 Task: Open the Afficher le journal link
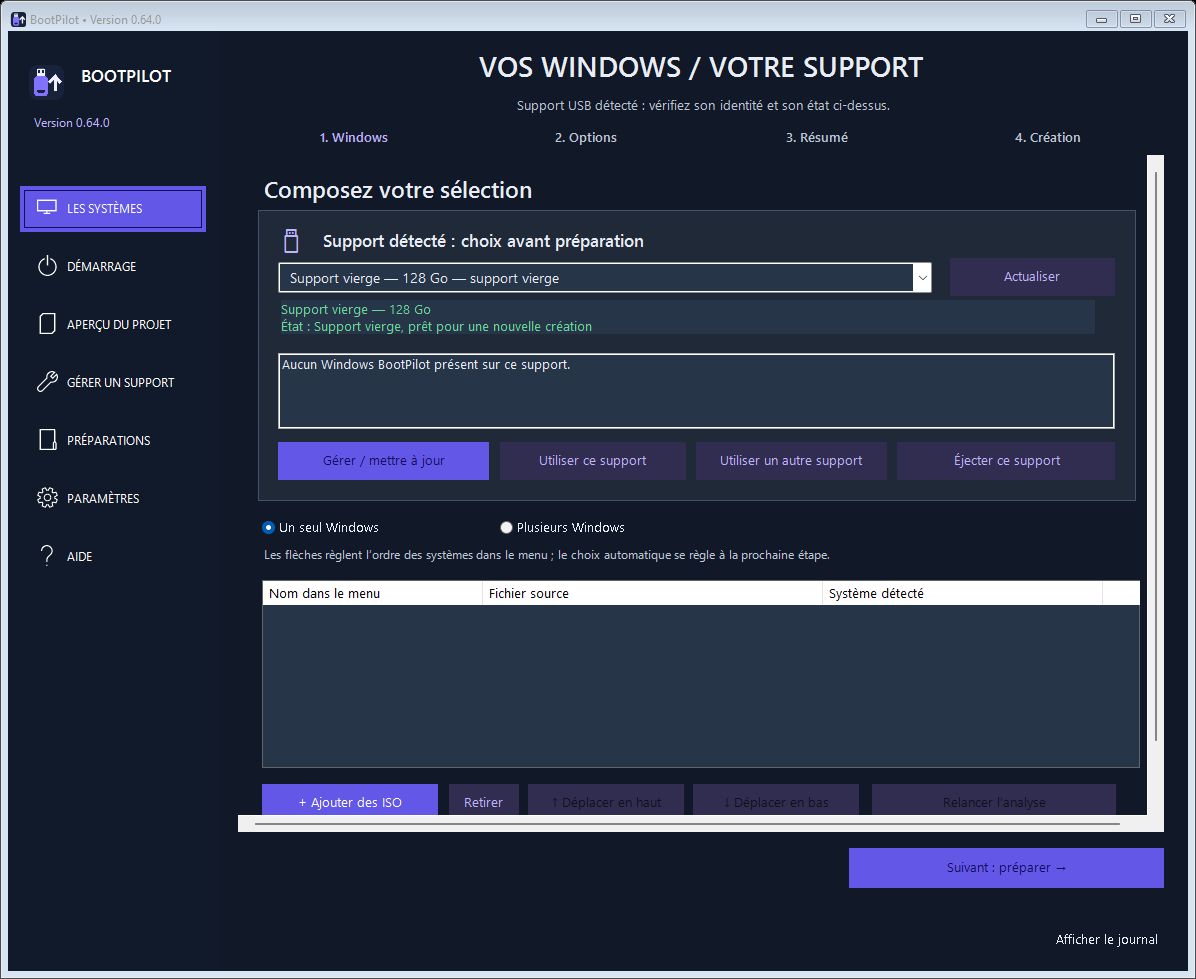point(1106,939)
